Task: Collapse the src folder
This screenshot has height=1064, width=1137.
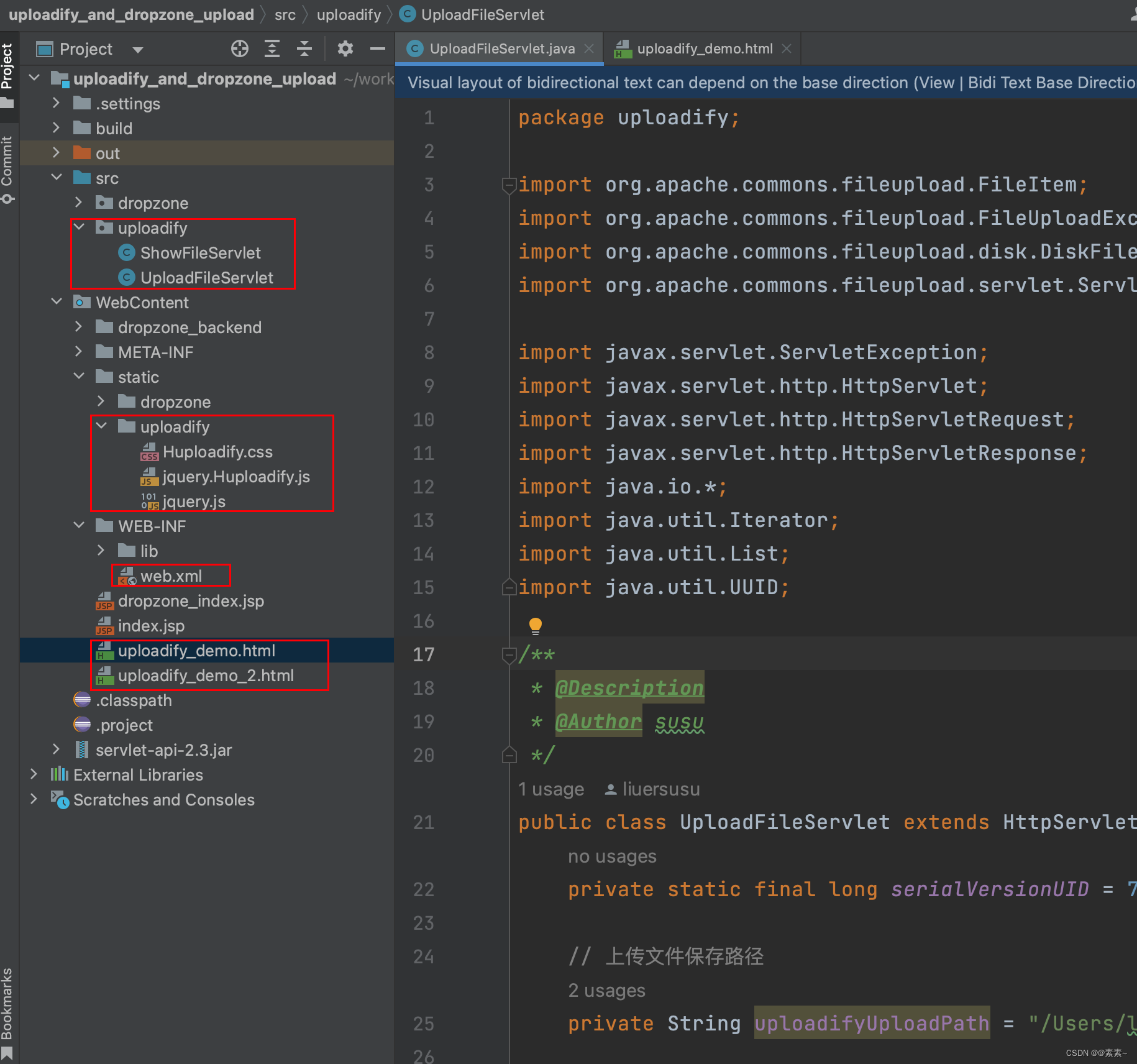Action: click(56, 178)
